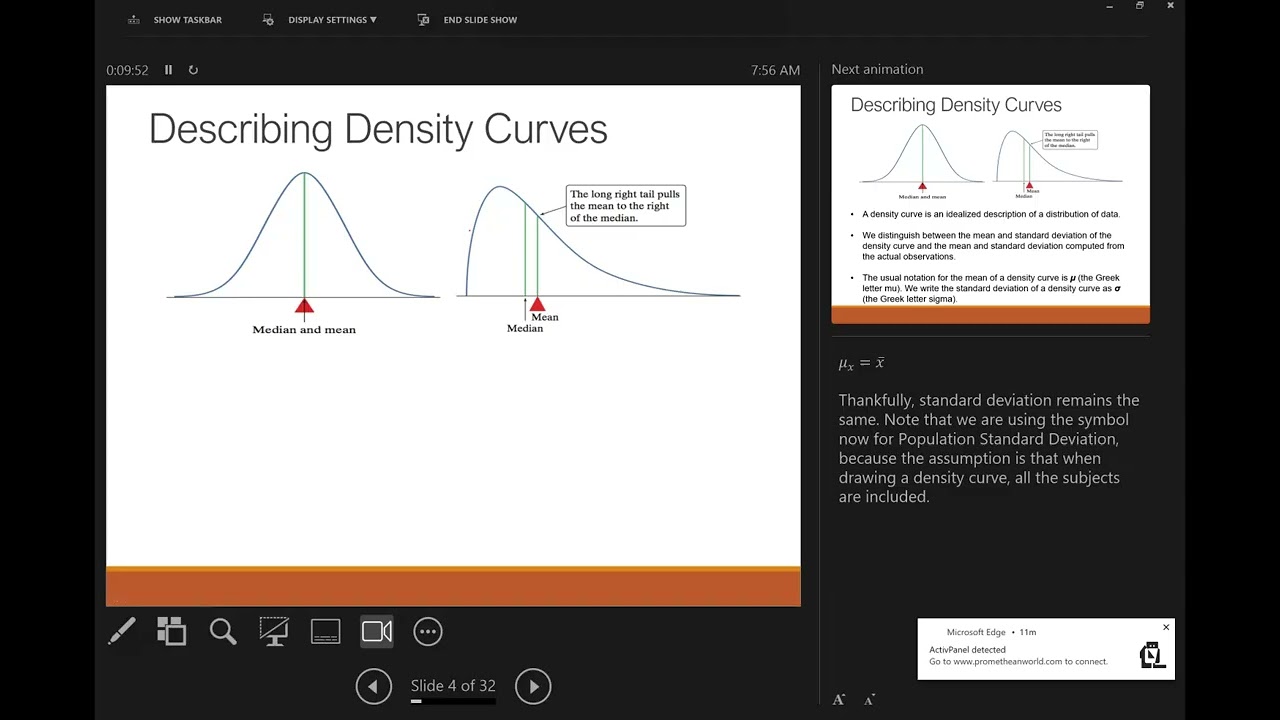Click the speaker notes paragraph

click(989, 448)
